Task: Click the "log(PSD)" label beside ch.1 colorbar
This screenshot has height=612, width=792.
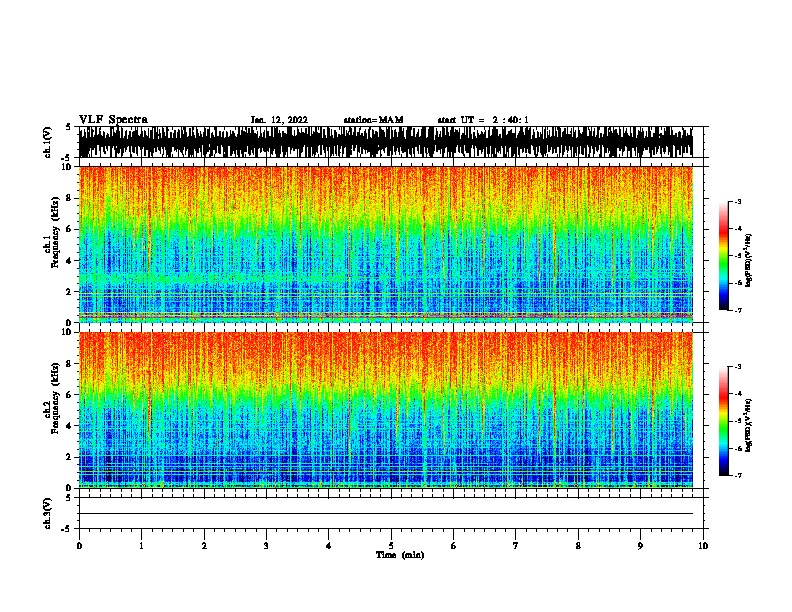Action: pyautogui.click(x=748, y=261)
